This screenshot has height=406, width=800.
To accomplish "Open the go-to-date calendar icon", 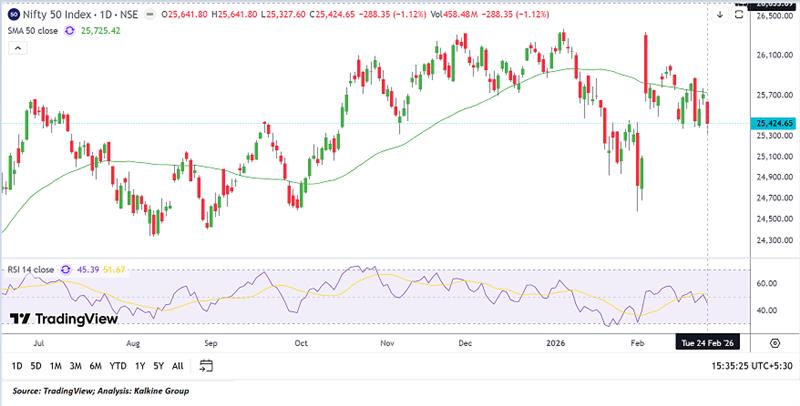I will (x=206, y=365).
